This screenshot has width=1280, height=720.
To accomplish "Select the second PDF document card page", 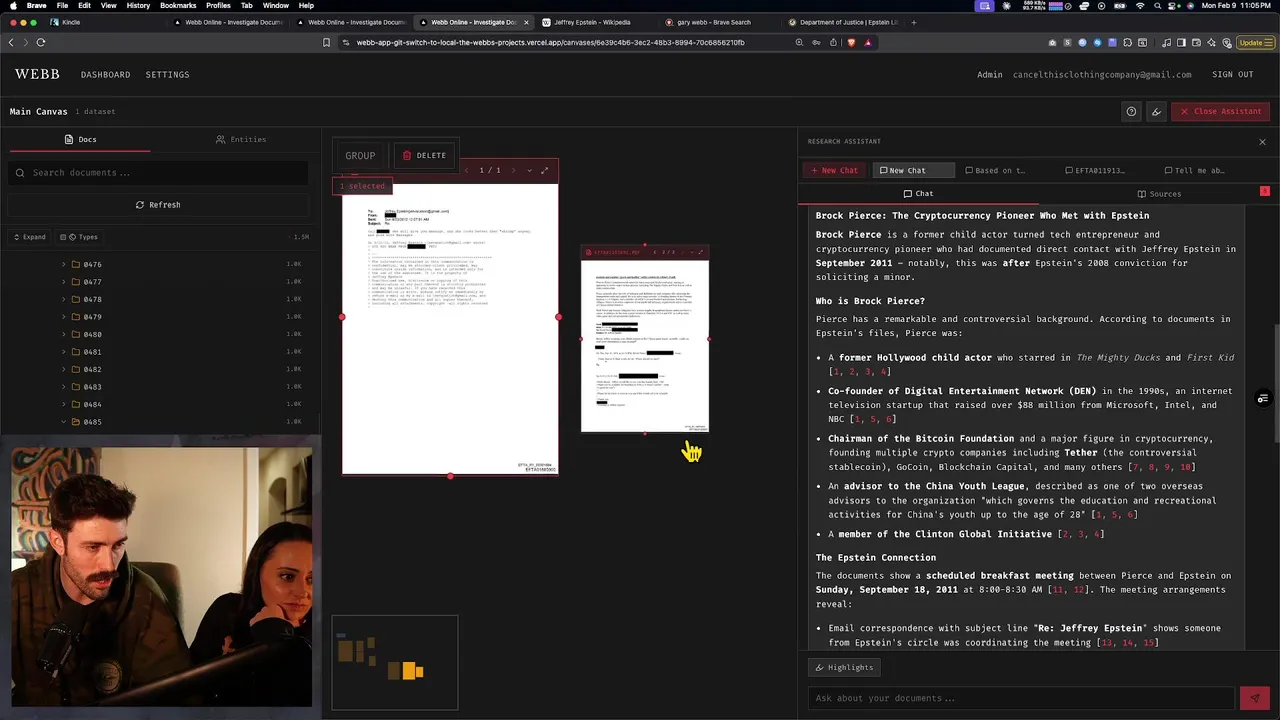I will point(645,346).
